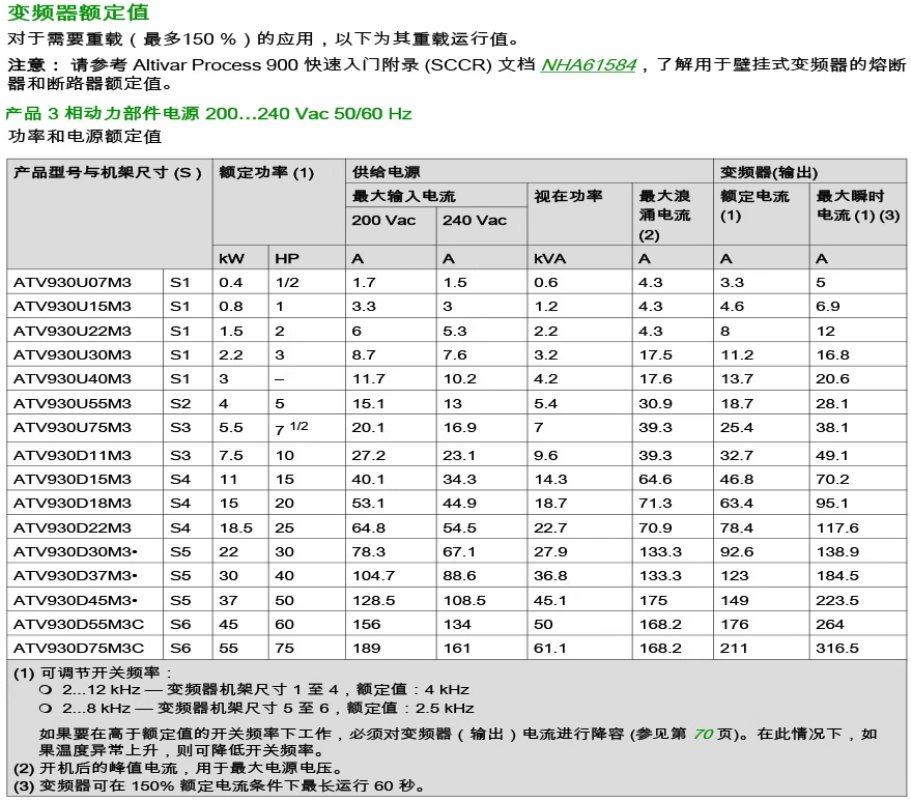This screenshot has width=911, height=800.
Task: Open the NHA61584 document link
Action: [x=588, y=65]
